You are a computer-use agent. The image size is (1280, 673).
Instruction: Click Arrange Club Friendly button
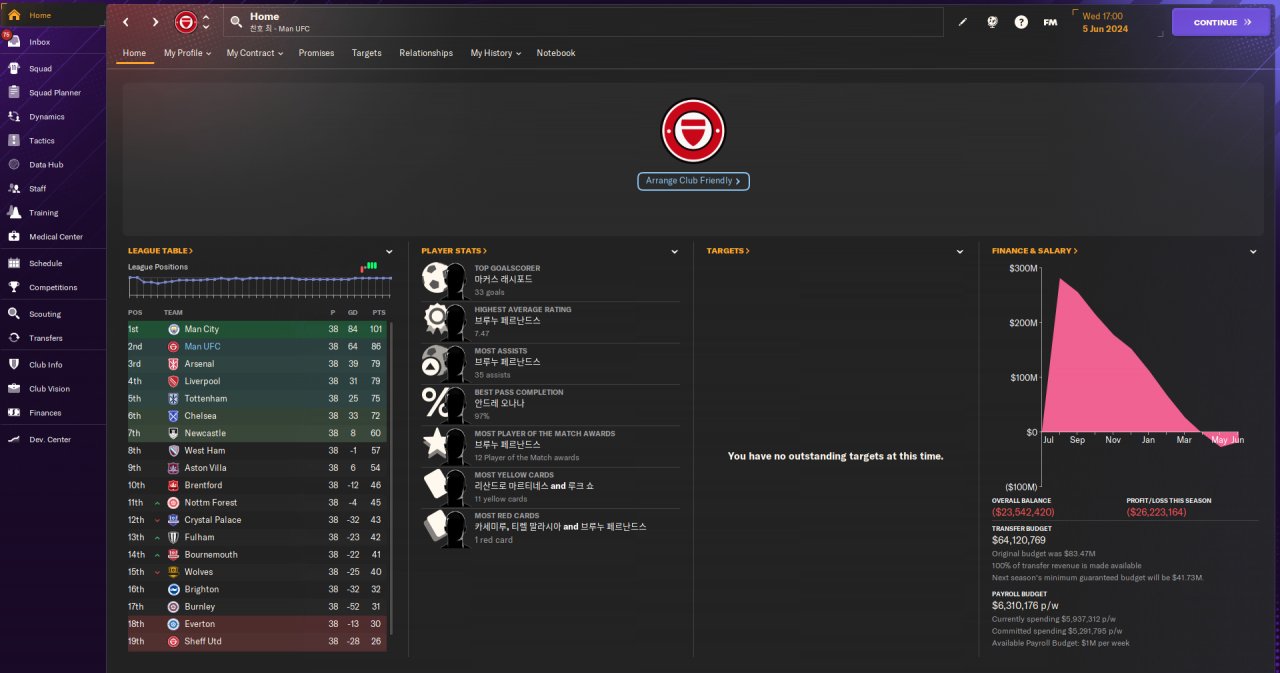point(693,181)
